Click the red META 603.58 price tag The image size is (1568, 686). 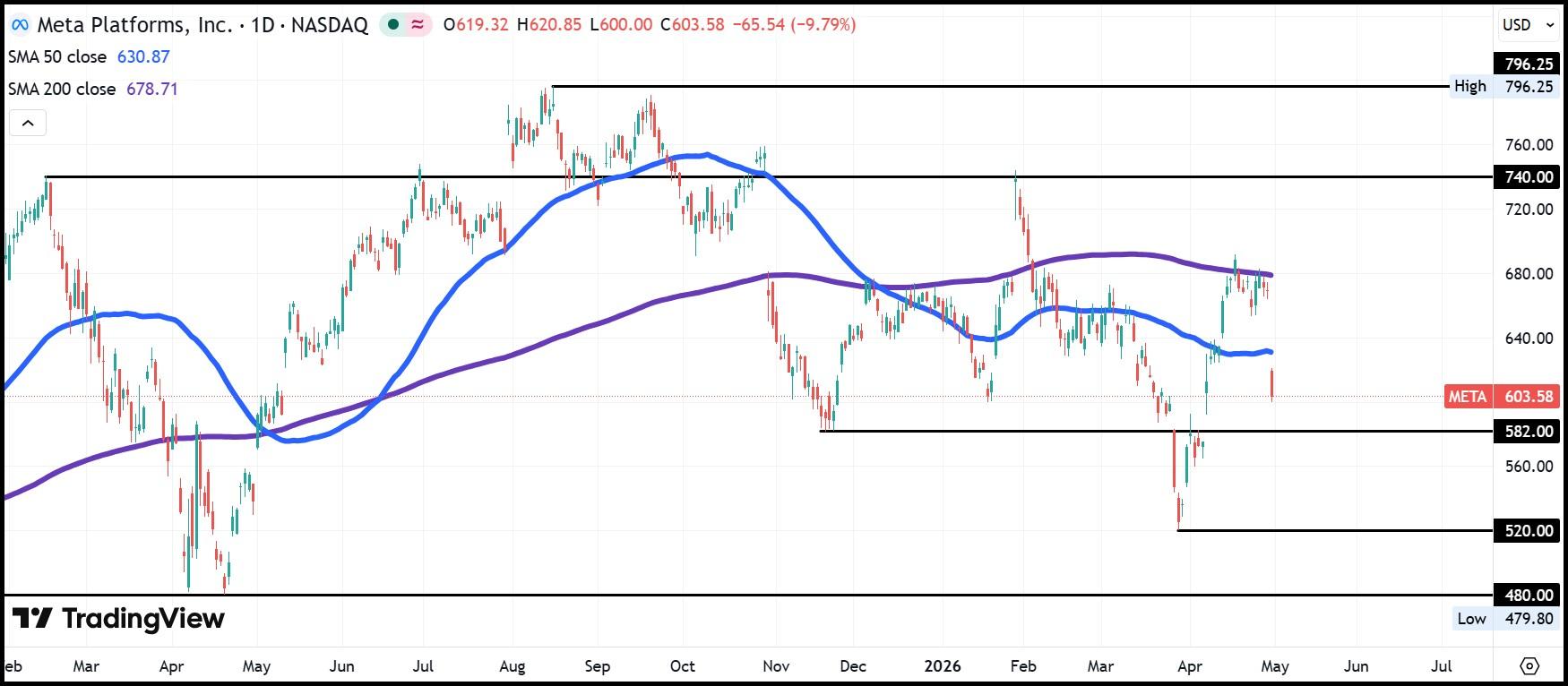click(1502, 396)
